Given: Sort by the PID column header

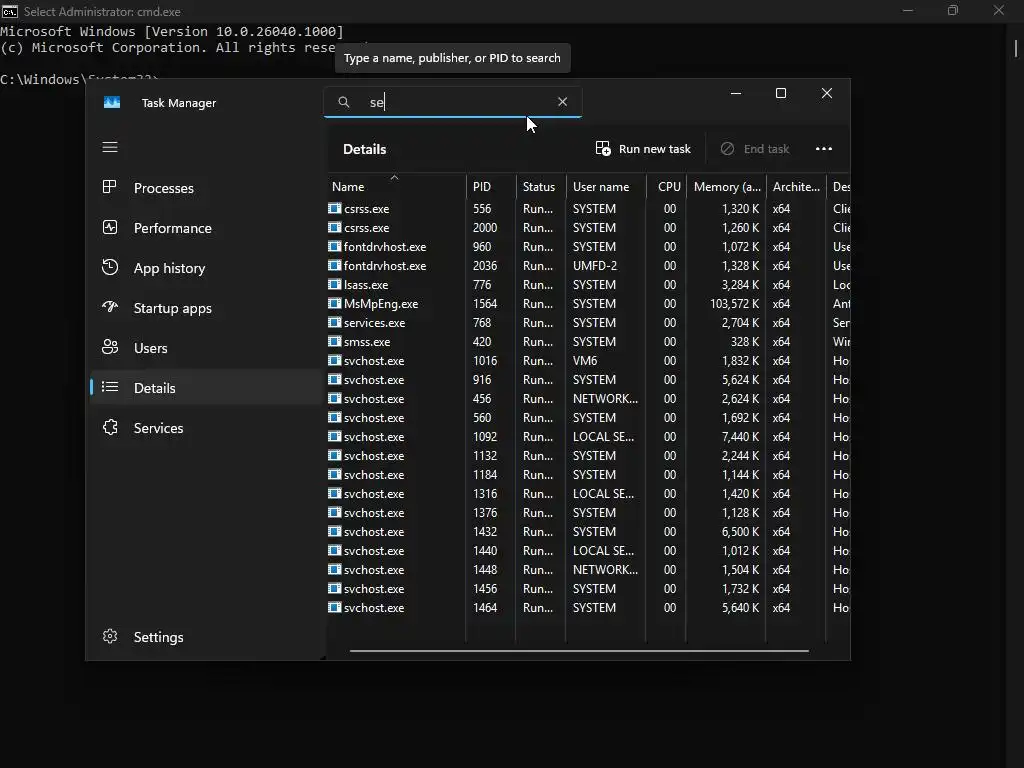Looking at the screenshot, I should pyautogui.click(x=490, y=187).
